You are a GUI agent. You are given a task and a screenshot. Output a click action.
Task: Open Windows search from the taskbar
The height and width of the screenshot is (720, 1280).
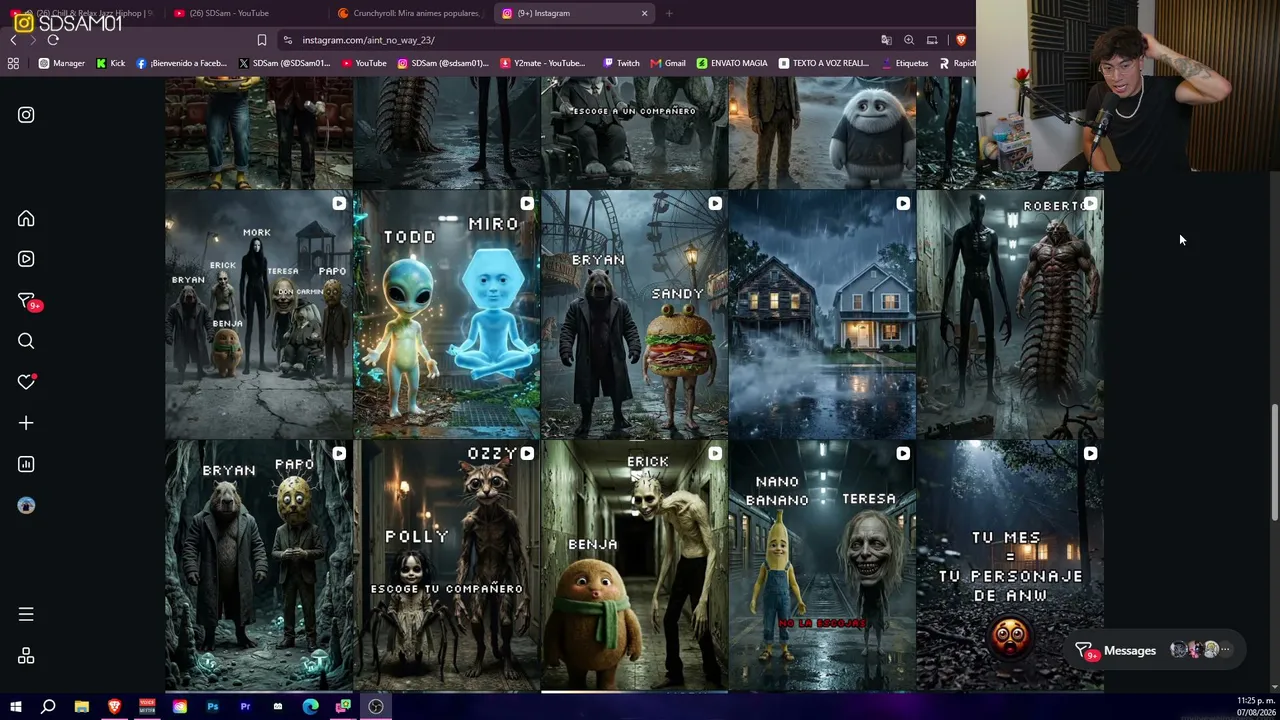point(48,707)
